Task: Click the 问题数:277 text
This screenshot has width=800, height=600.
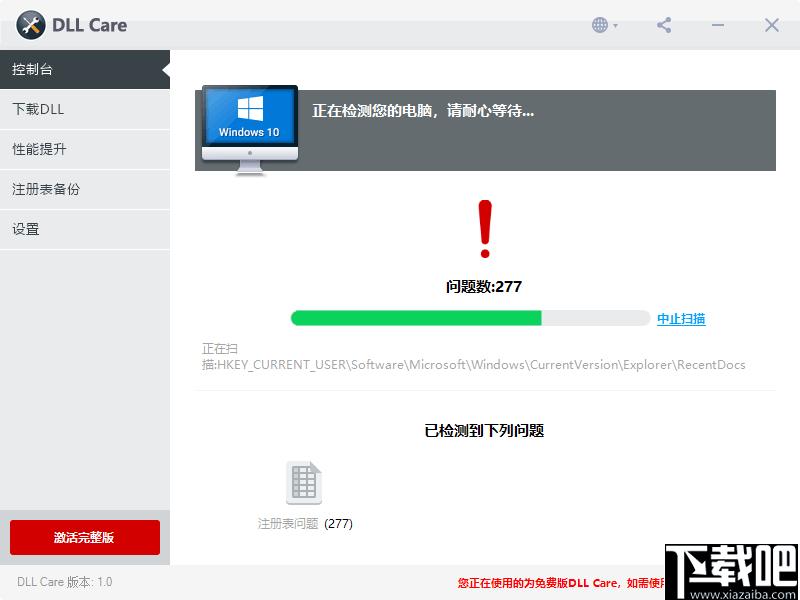Action: 484,287
